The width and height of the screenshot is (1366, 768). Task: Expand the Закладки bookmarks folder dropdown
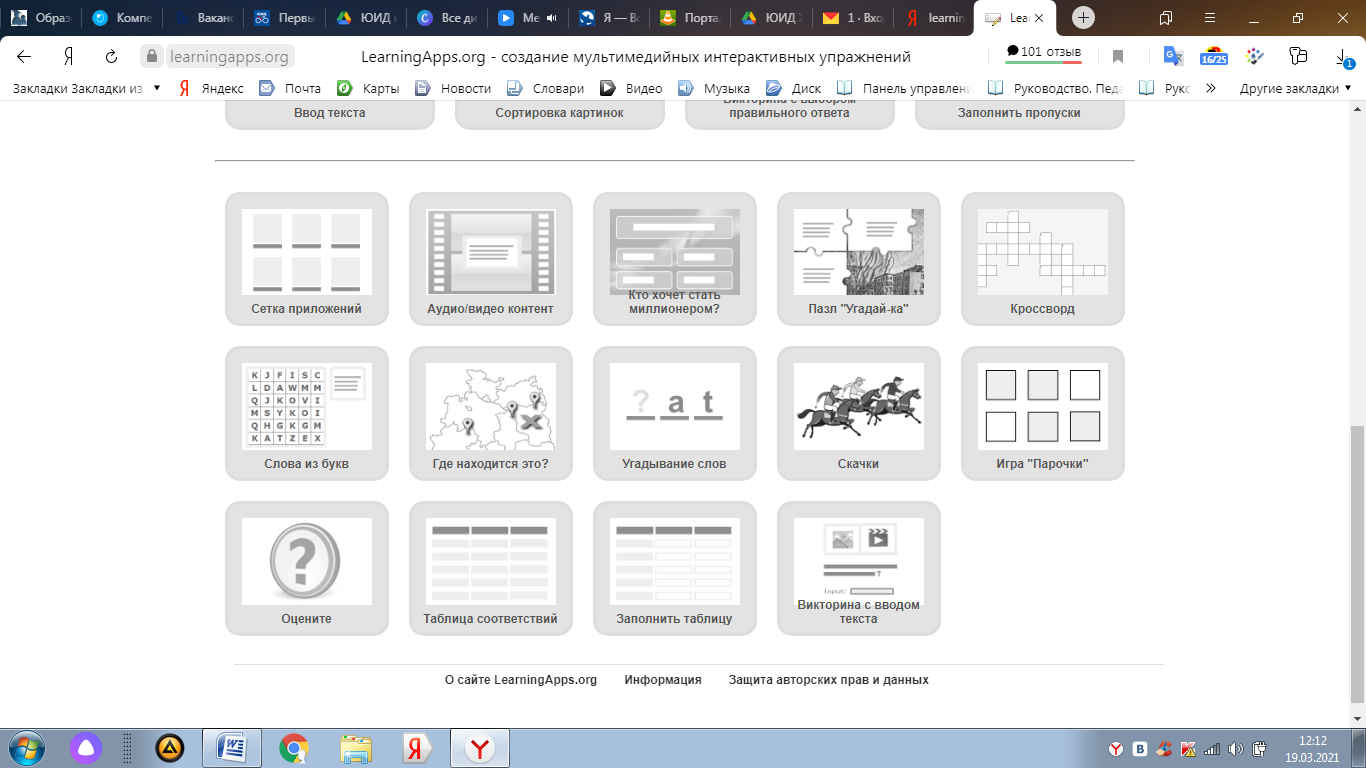pyautogui.click(x=86, y=88)
